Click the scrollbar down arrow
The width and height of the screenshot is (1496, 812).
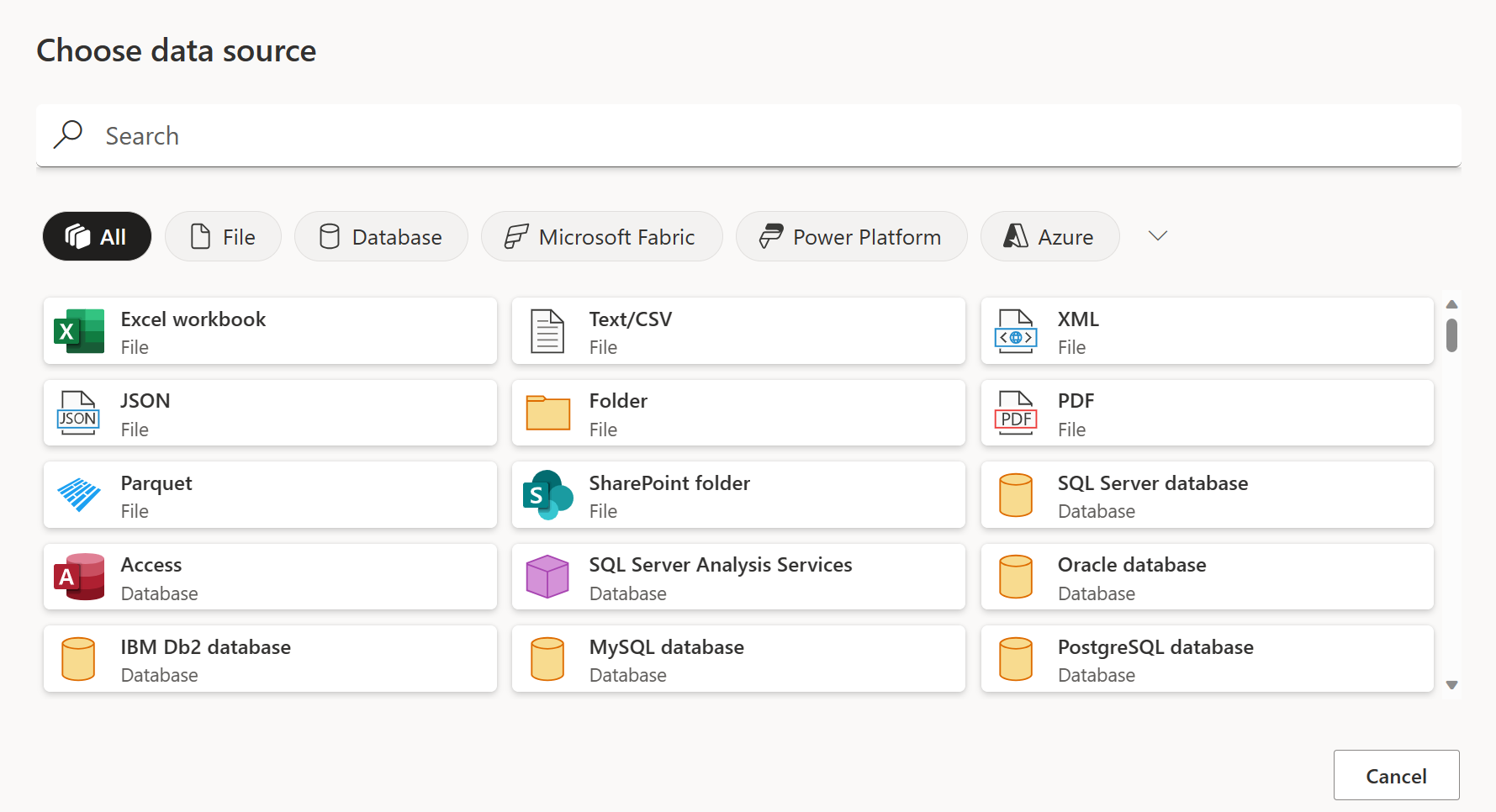click(x=1451, y=685)
